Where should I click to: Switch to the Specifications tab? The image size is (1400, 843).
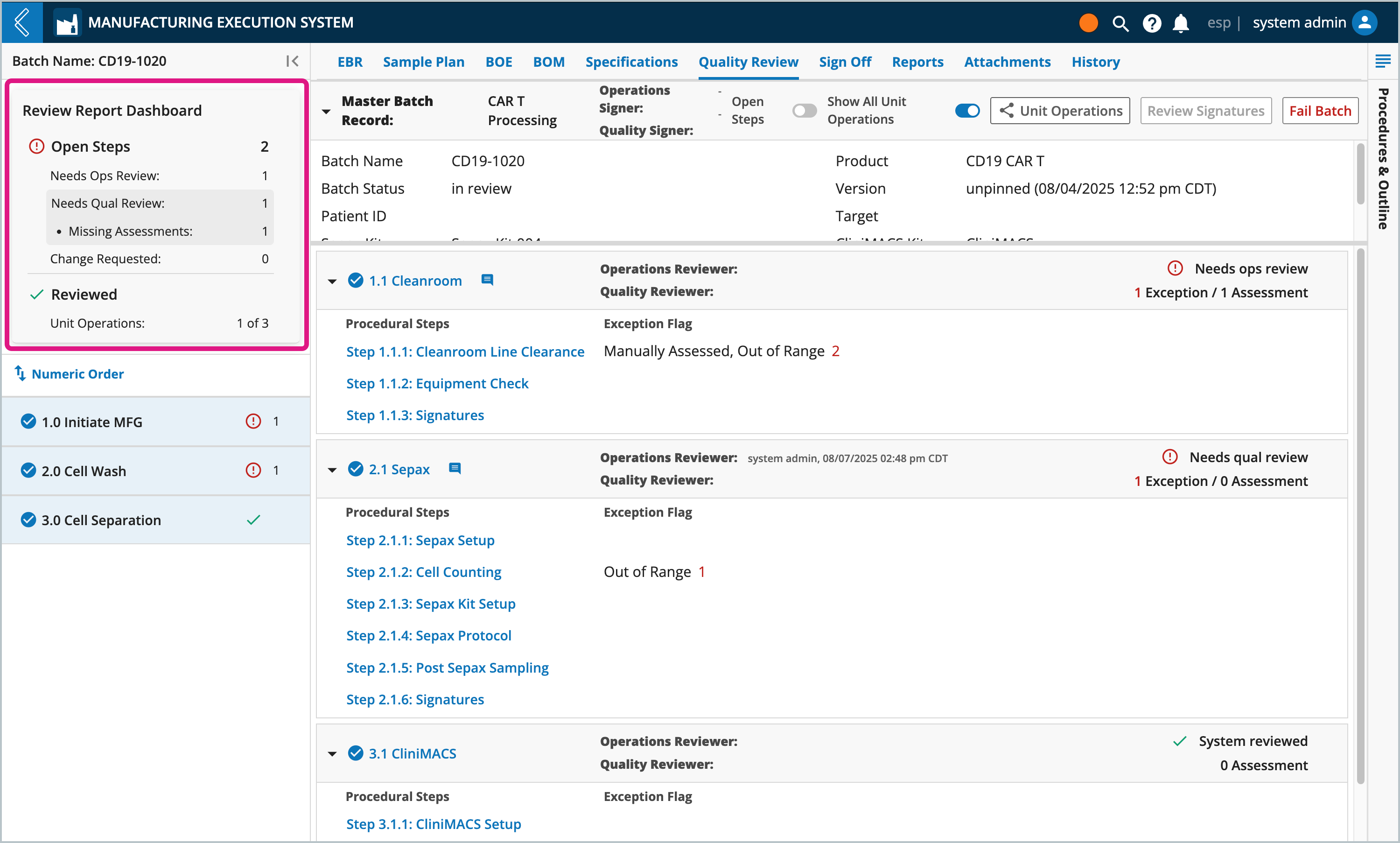click(x=631, y=62)
